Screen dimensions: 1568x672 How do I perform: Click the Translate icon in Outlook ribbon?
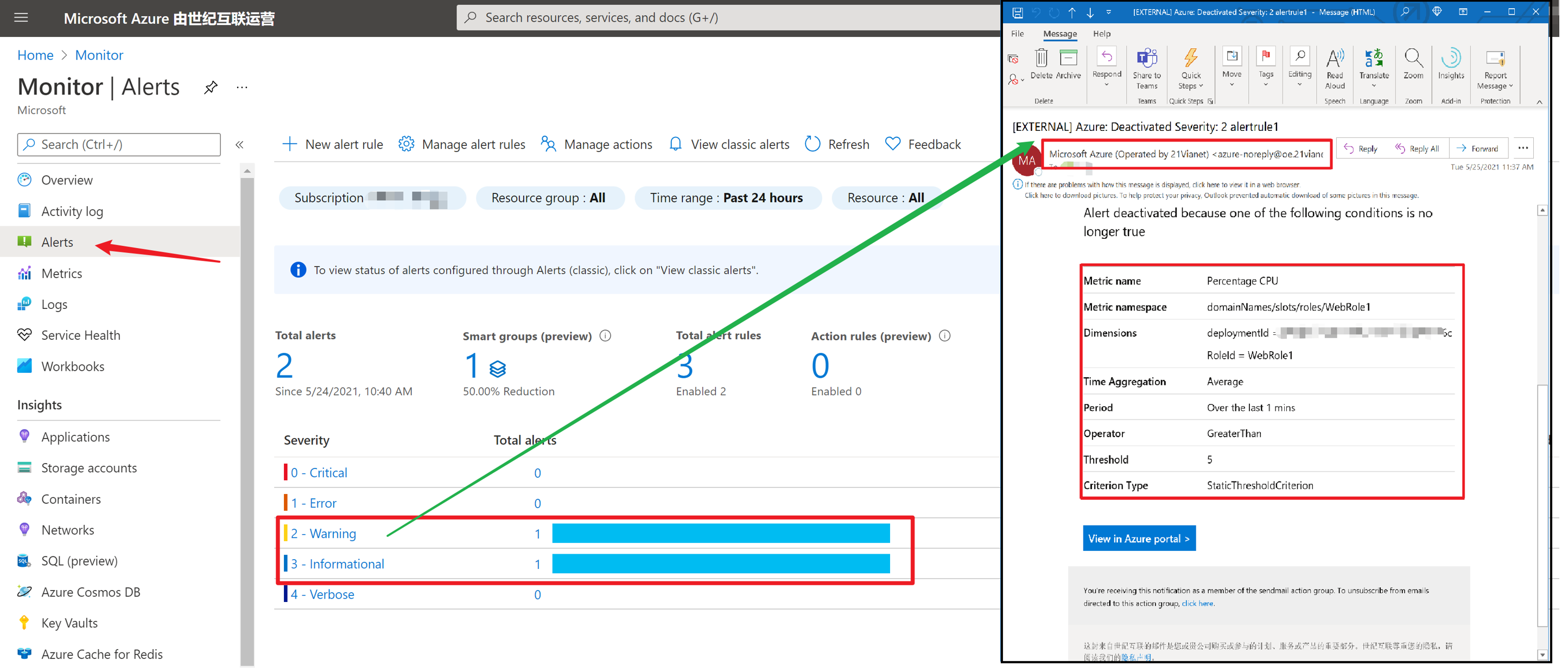pyautogui.click(x=1374, y=59)
